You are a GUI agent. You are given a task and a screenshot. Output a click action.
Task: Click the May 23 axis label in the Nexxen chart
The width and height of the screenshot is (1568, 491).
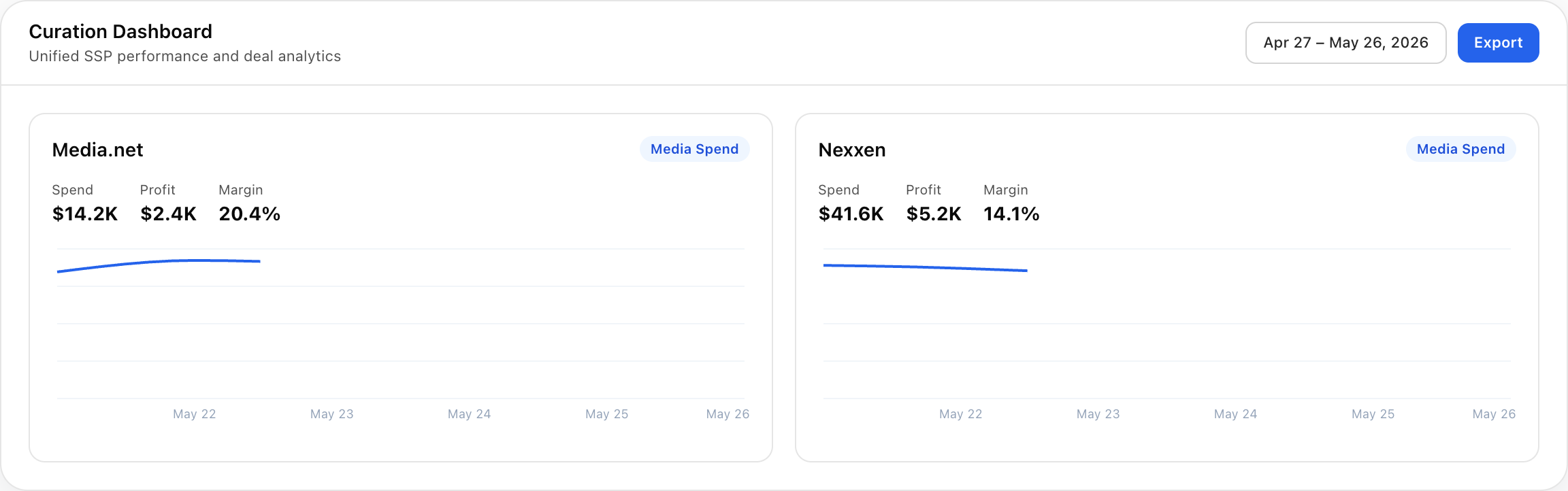(1098, 414)
